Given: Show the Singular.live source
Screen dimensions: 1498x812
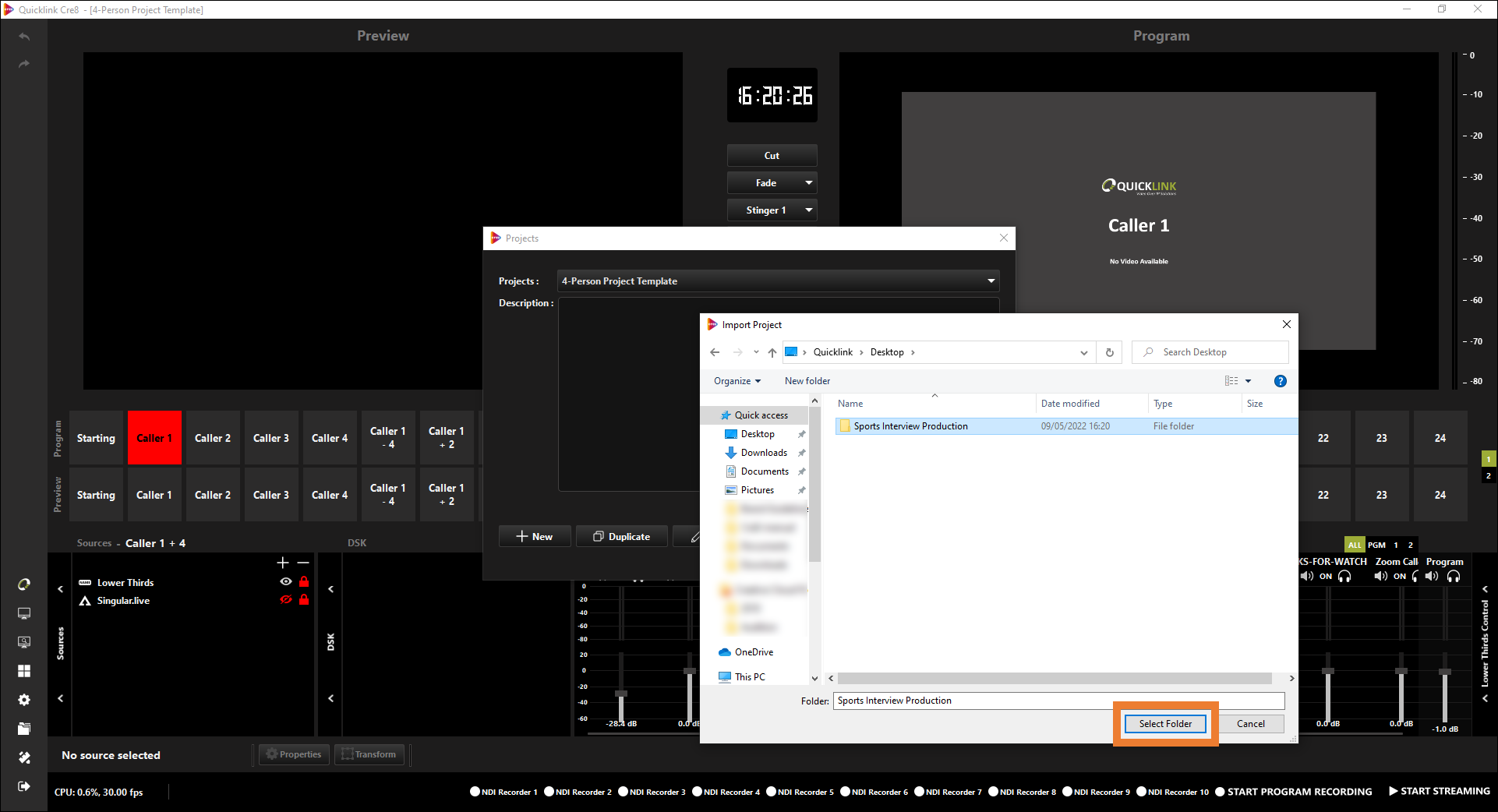Looking at the screenshot, I should pos(286,600).
